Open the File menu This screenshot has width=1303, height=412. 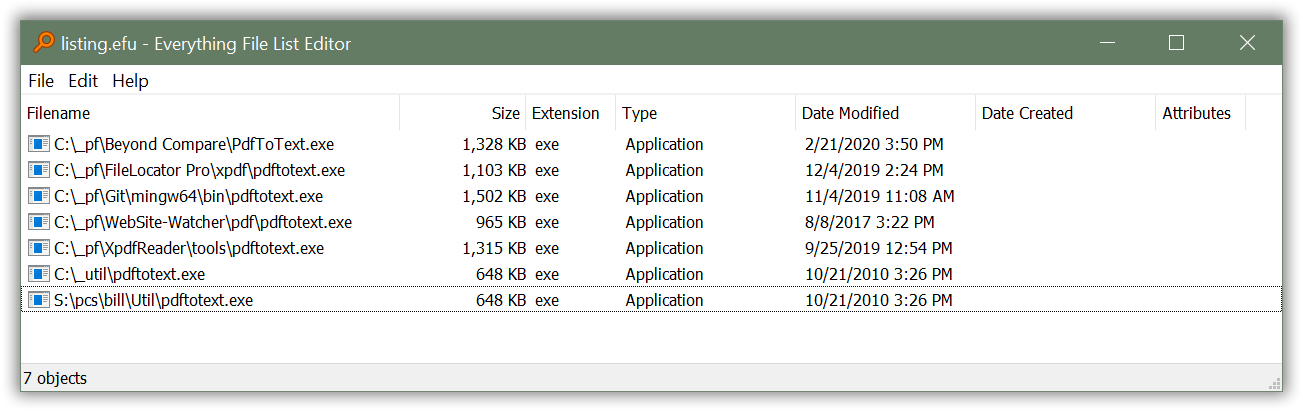click(41, 81)
